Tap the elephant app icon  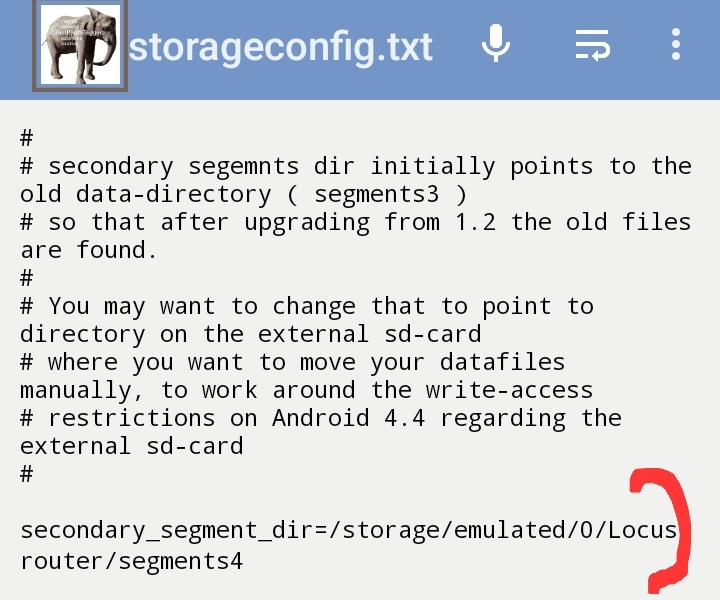pyautogui.click(x=79, y=46)
